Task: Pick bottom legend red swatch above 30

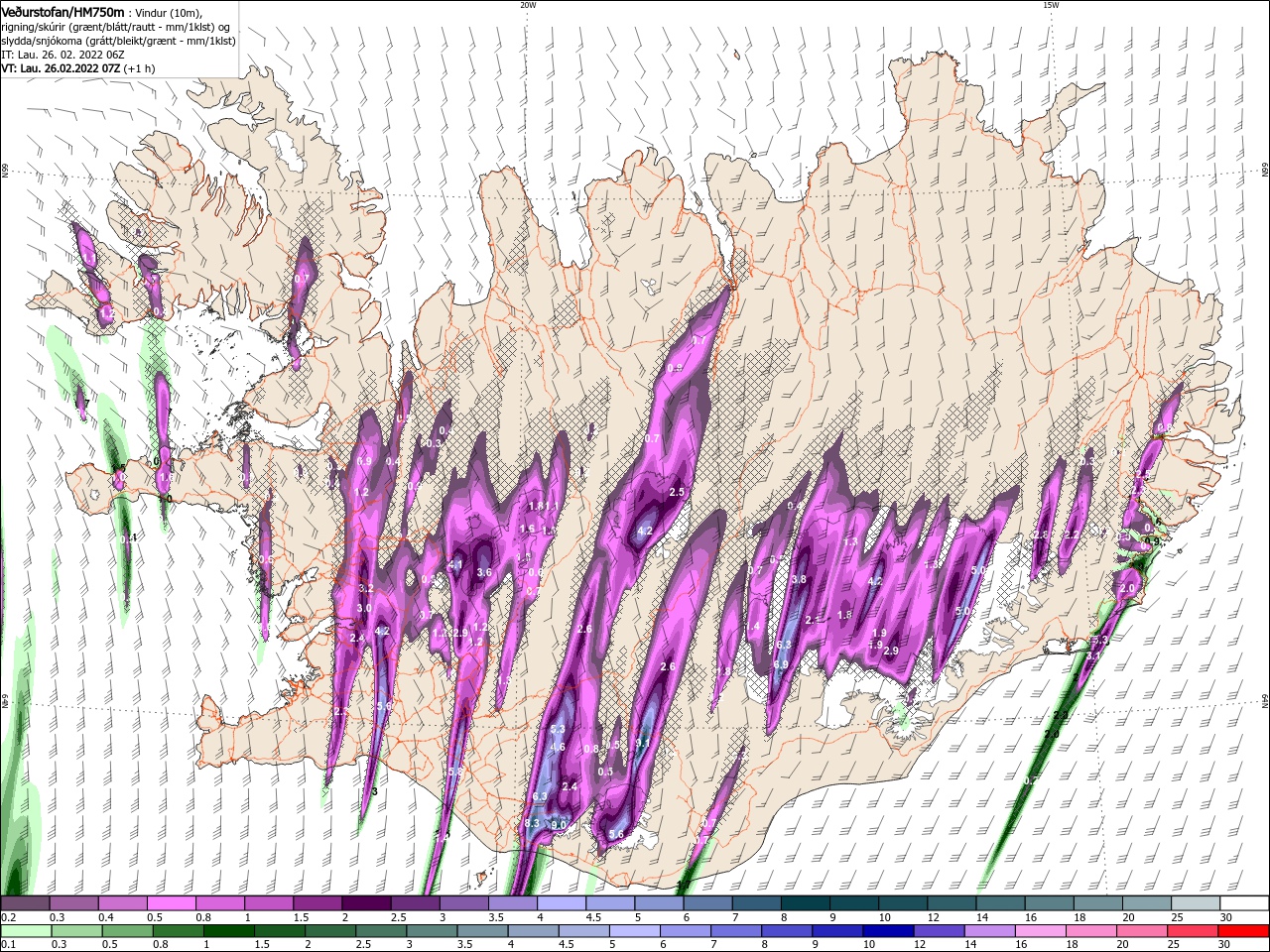Action: (x=1245, y=931)
